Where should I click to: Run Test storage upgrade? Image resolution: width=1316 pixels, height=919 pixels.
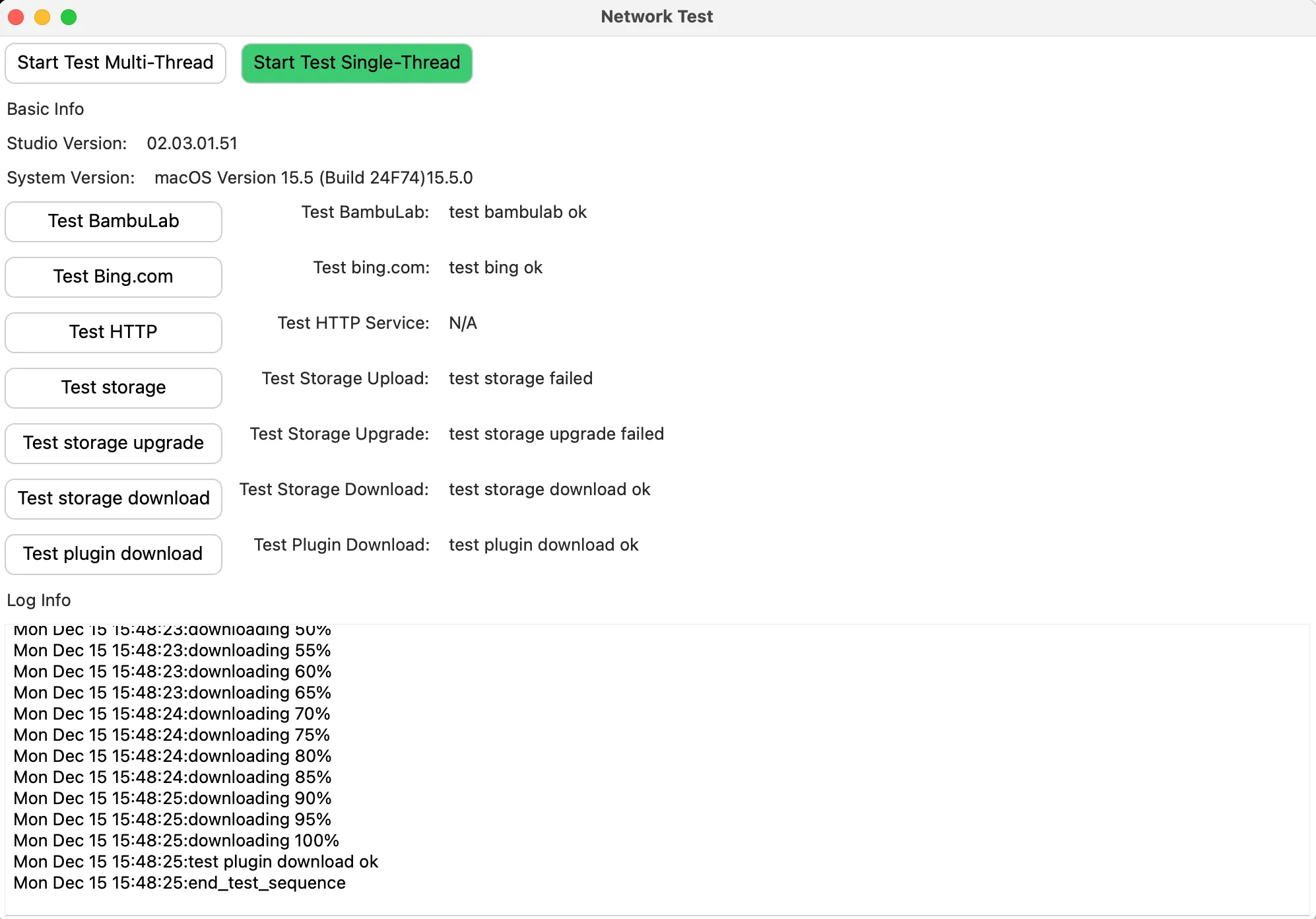(114, 443)
